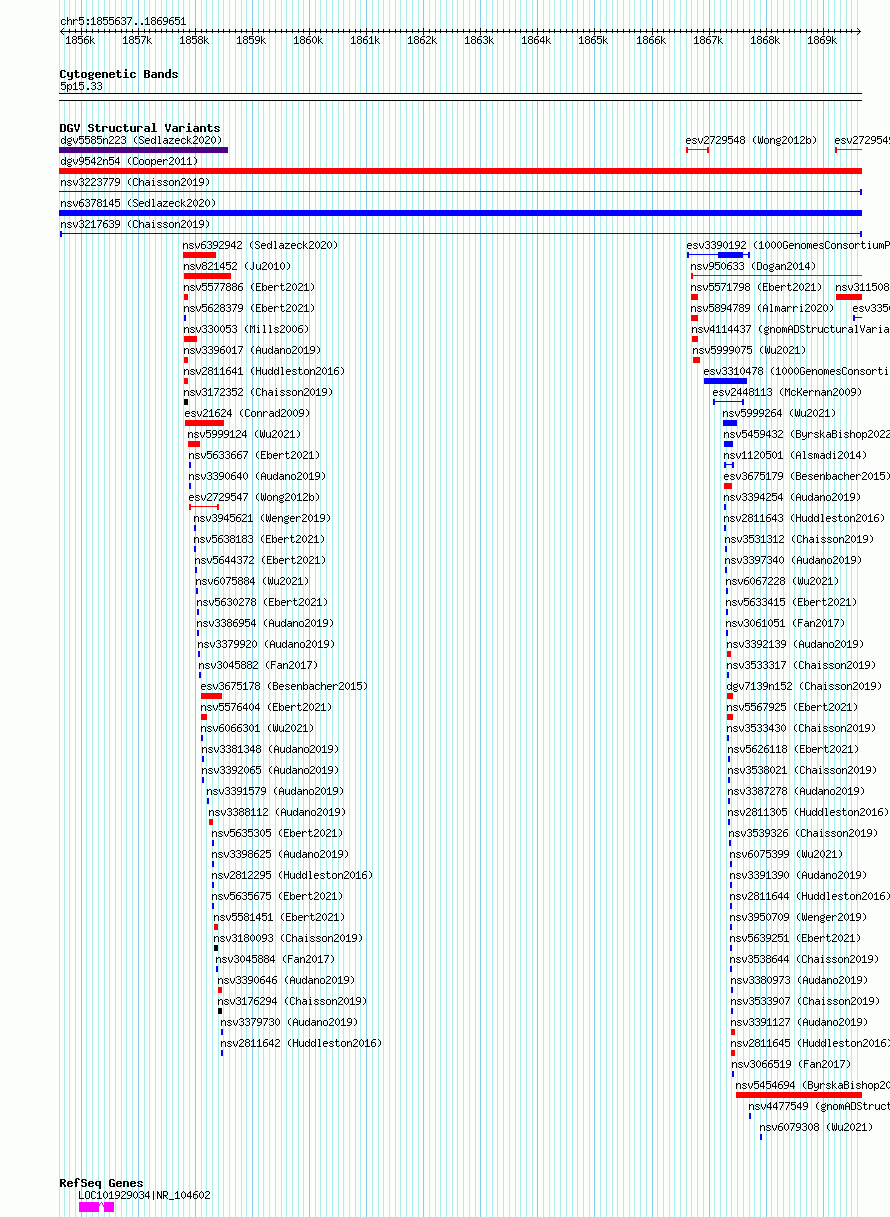The width and height of the screenshot is (890, 1217).
Task: Select the esv3675178 (Besenbacher2015) label
Action: coord(284,686)
